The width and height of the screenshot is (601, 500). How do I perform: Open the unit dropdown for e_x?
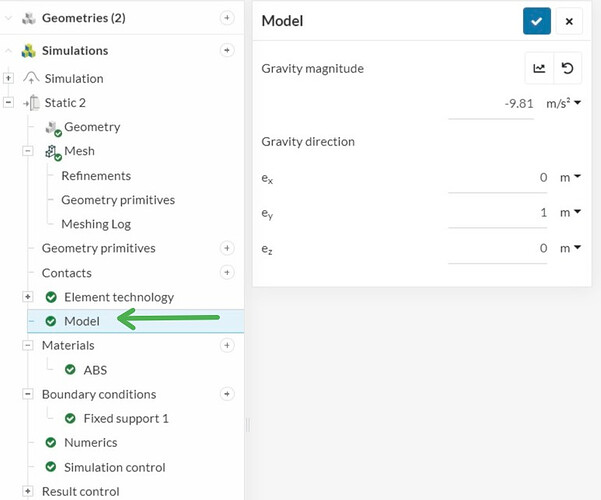(570, 177)
